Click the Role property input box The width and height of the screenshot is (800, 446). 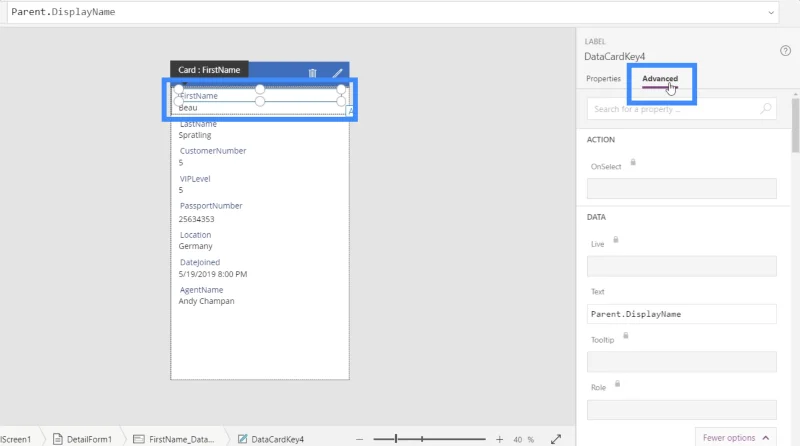(682, 409)
